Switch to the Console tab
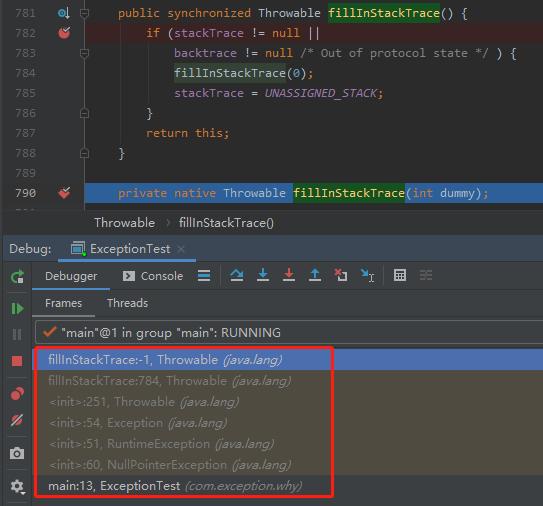 [153, 276]
